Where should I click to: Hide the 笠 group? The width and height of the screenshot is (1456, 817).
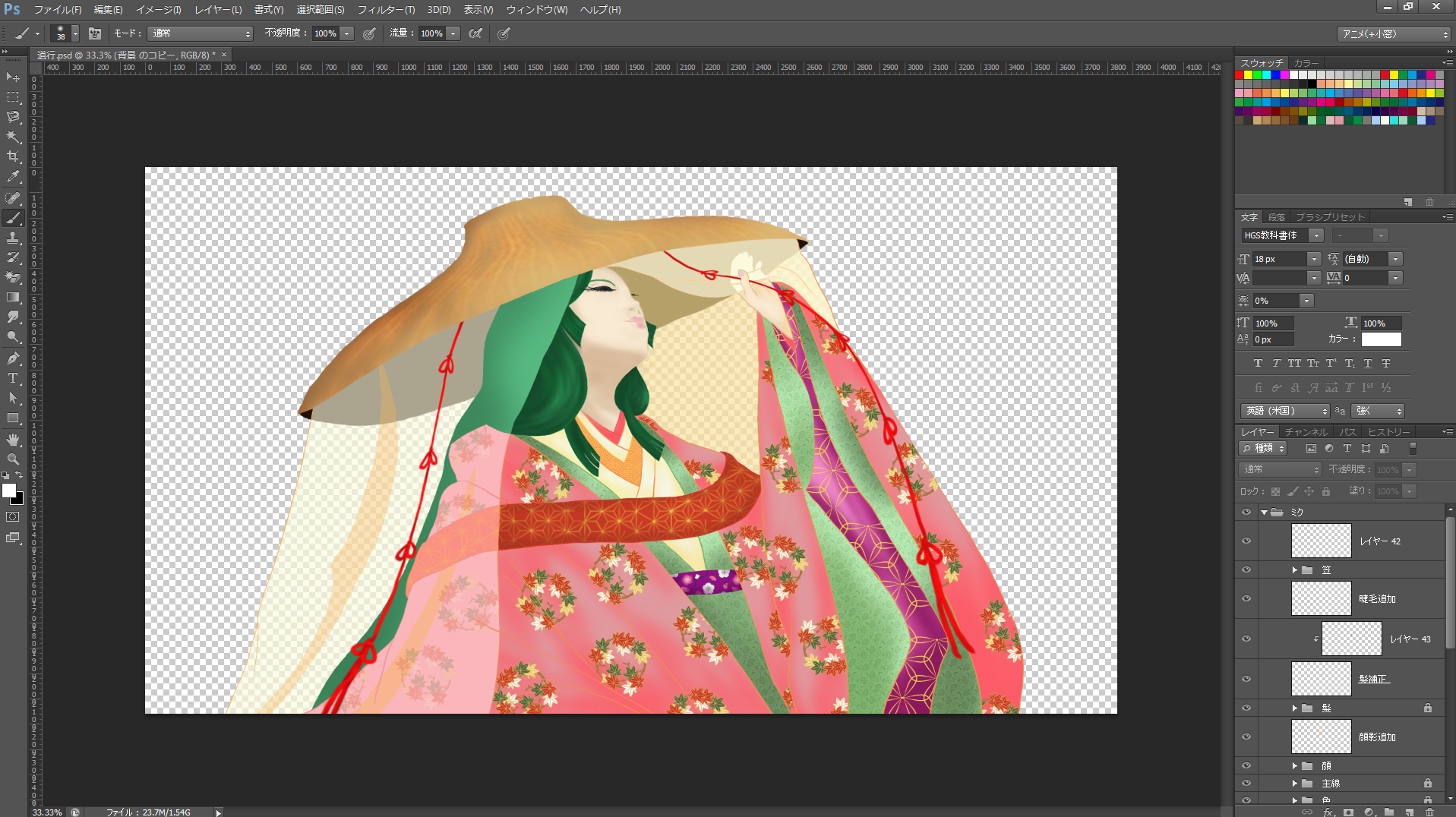pos(1246,569)
